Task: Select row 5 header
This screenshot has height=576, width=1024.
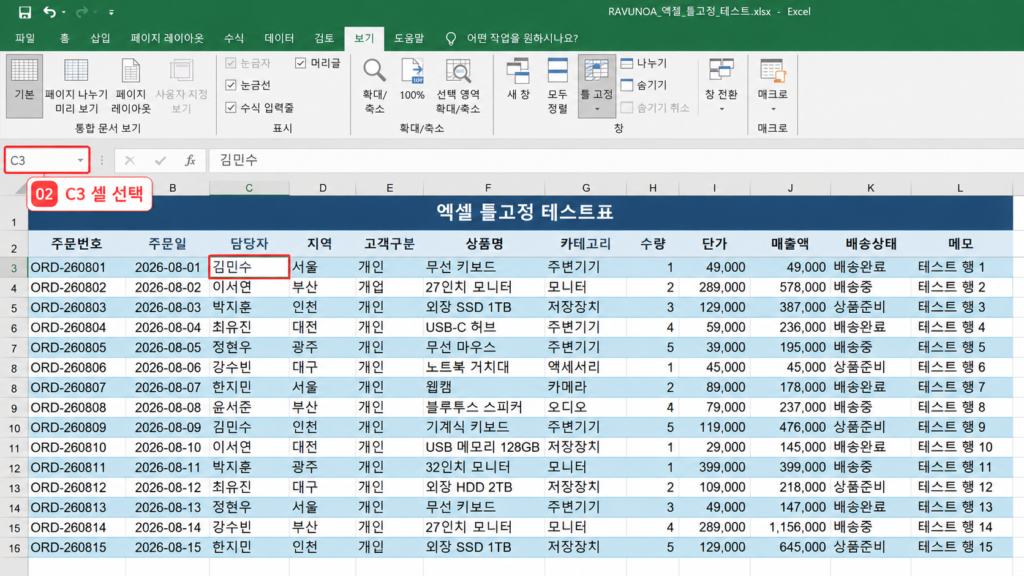Action: [14, 308]
